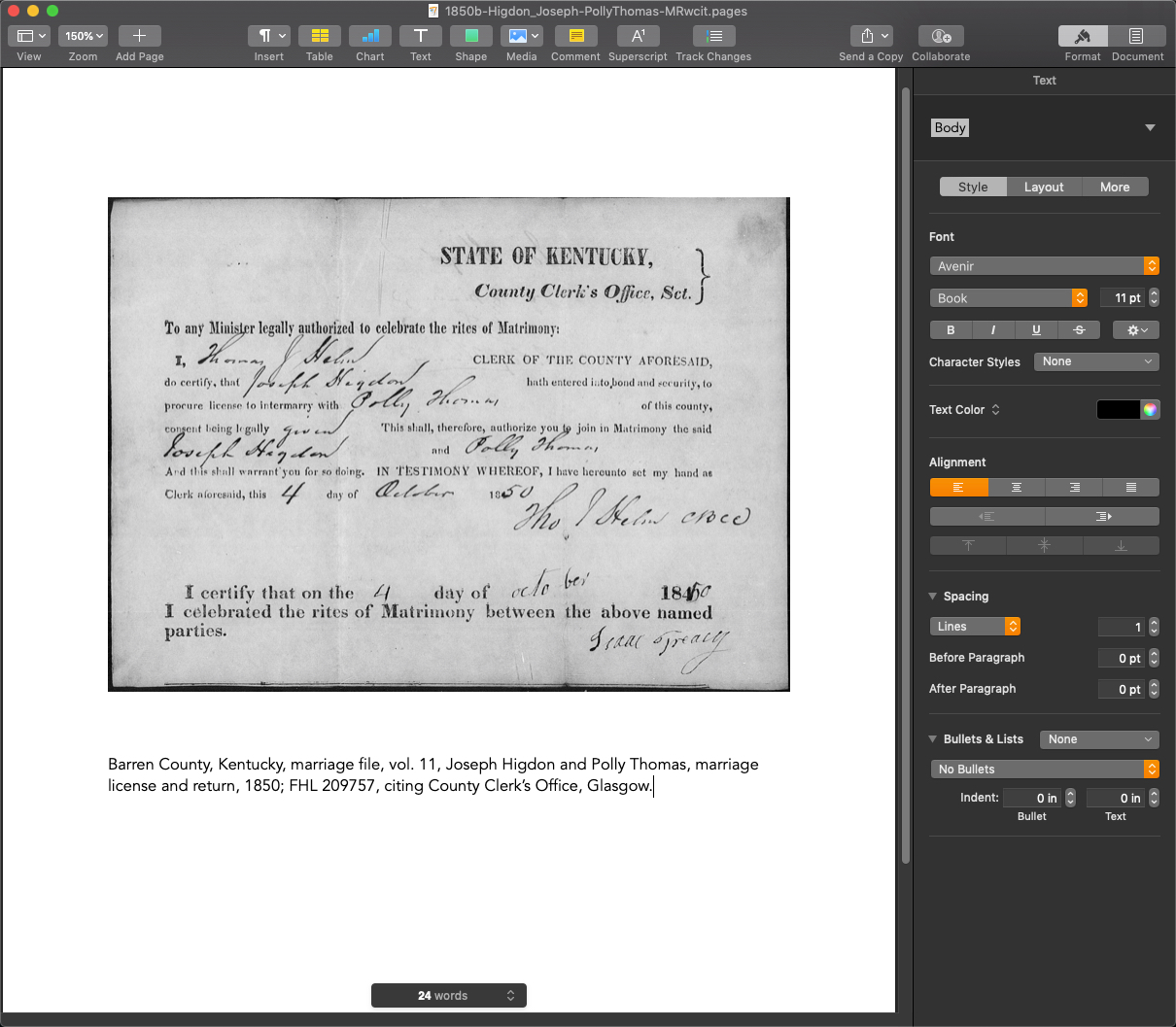Viewport: 1176px width, 1027px height.
Task: Open the Text Color swatch
Action: tap(1118, 410)
